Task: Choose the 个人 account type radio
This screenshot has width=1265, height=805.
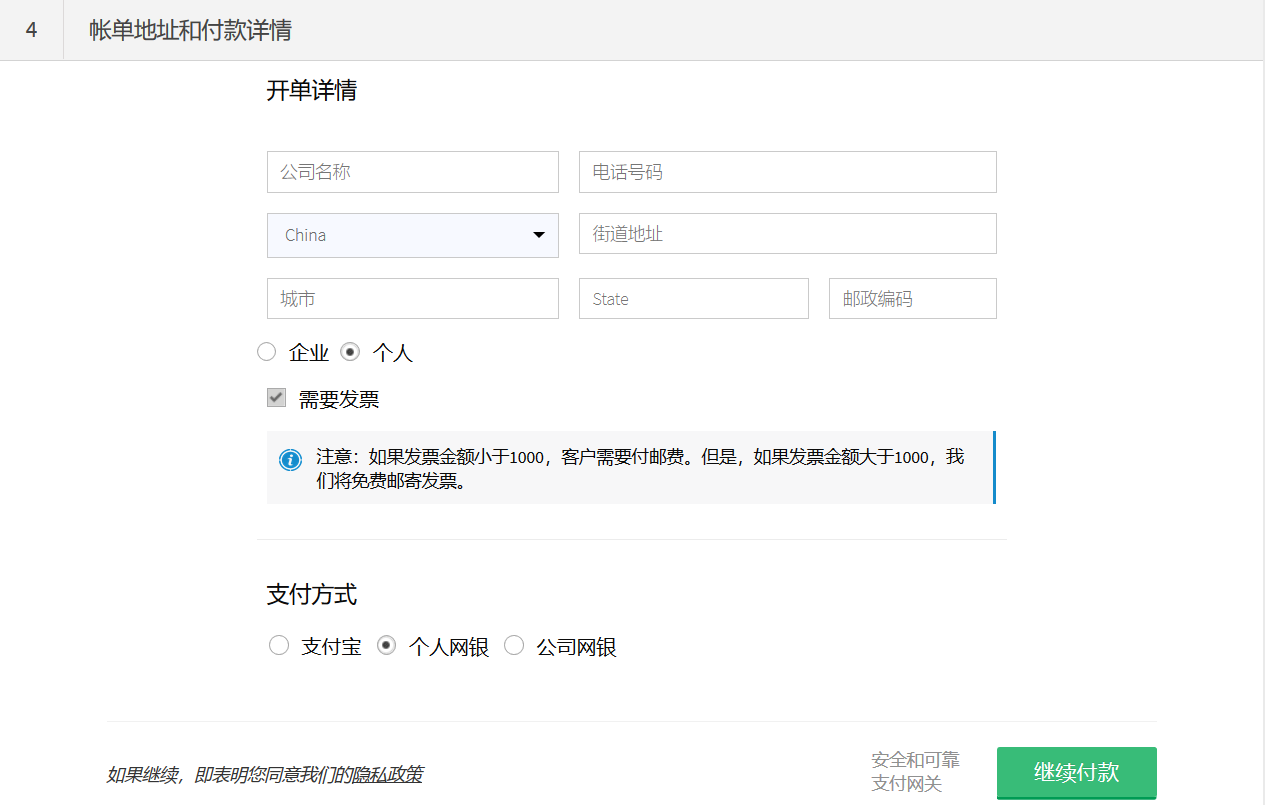Action: pyautogui.click(x=350, y=352)
